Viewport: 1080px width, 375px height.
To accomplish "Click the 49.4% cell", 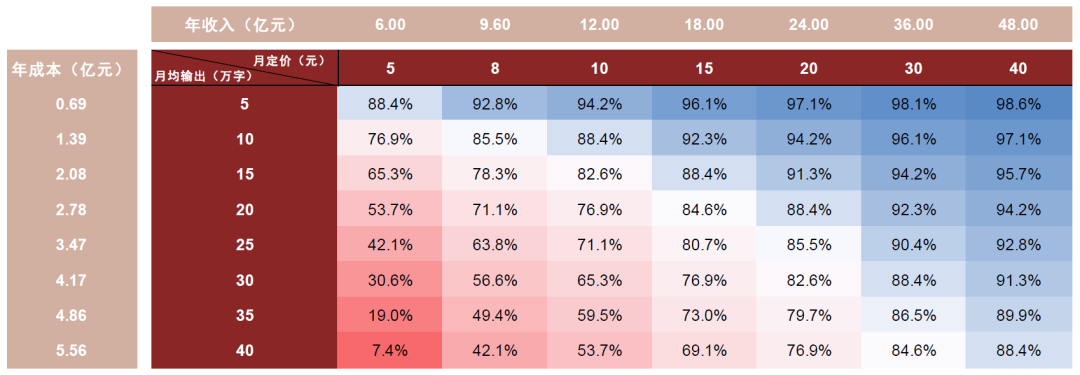I will coord(495,316).
